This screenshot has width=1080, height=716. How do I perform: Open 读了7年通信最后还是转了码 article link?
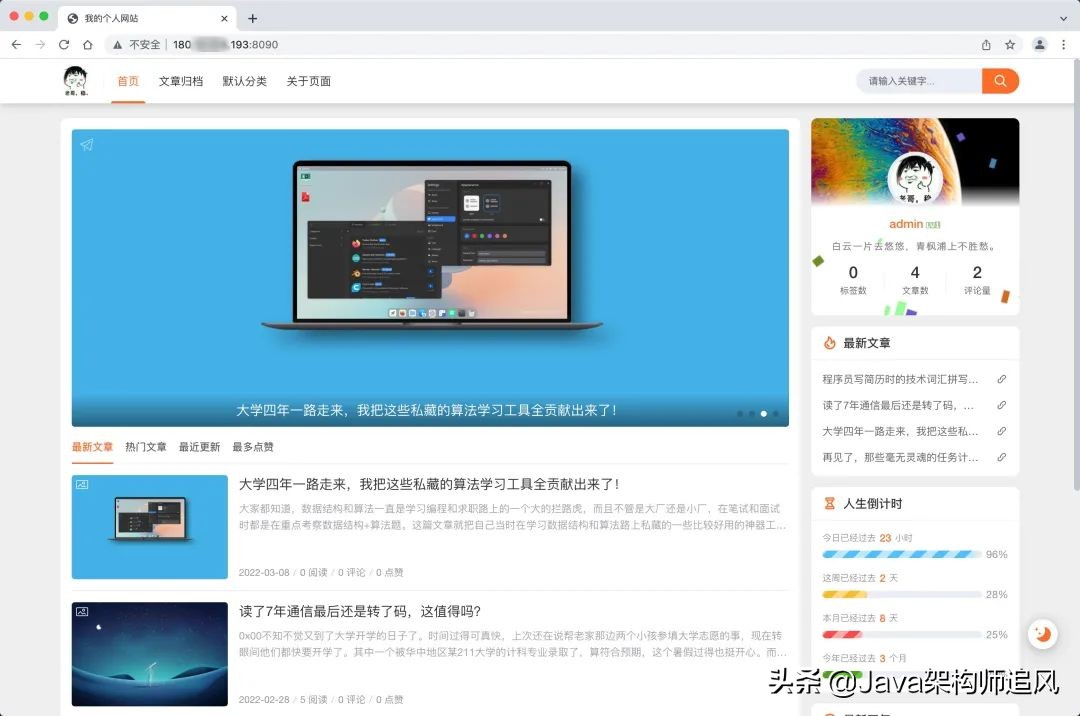360,611
